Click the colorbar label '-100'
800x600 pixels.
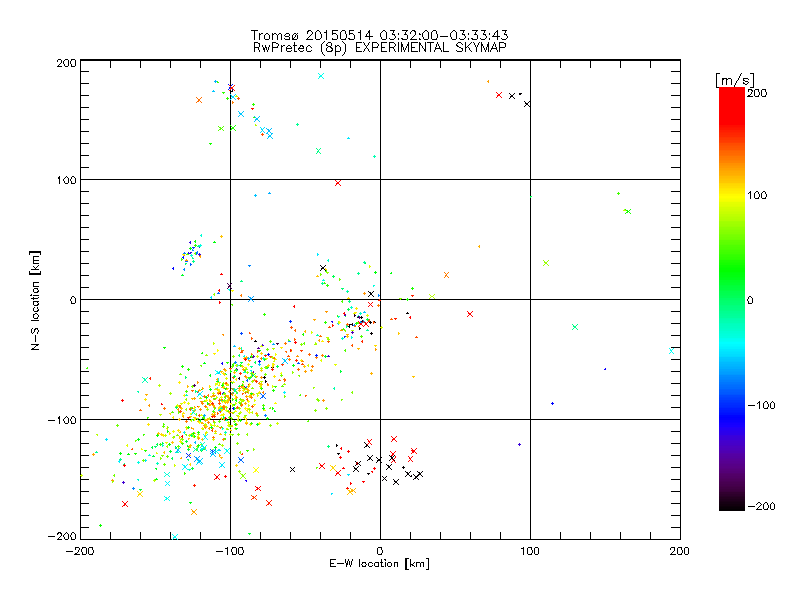761,405
